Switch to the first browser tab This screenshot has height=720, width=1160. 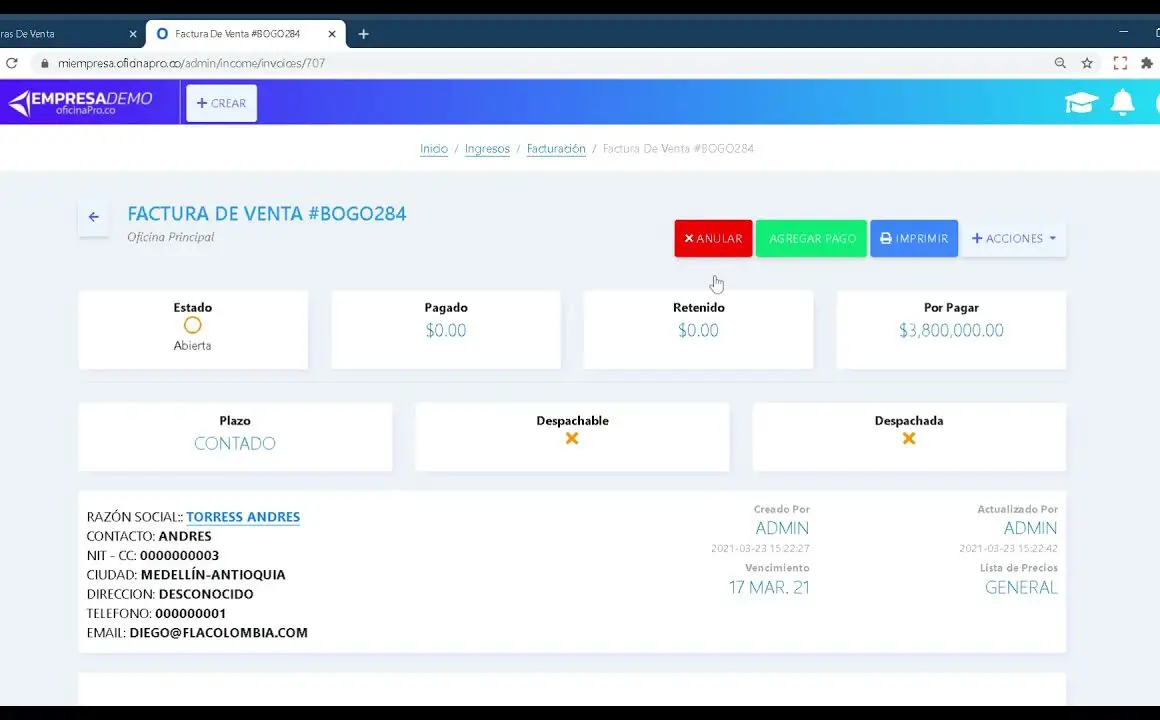[x=60, y=34]
